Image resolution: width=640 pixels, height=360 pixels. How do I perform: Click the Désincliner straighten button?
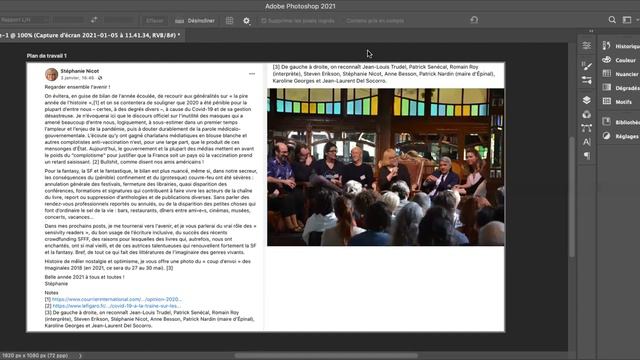point(195,20)
